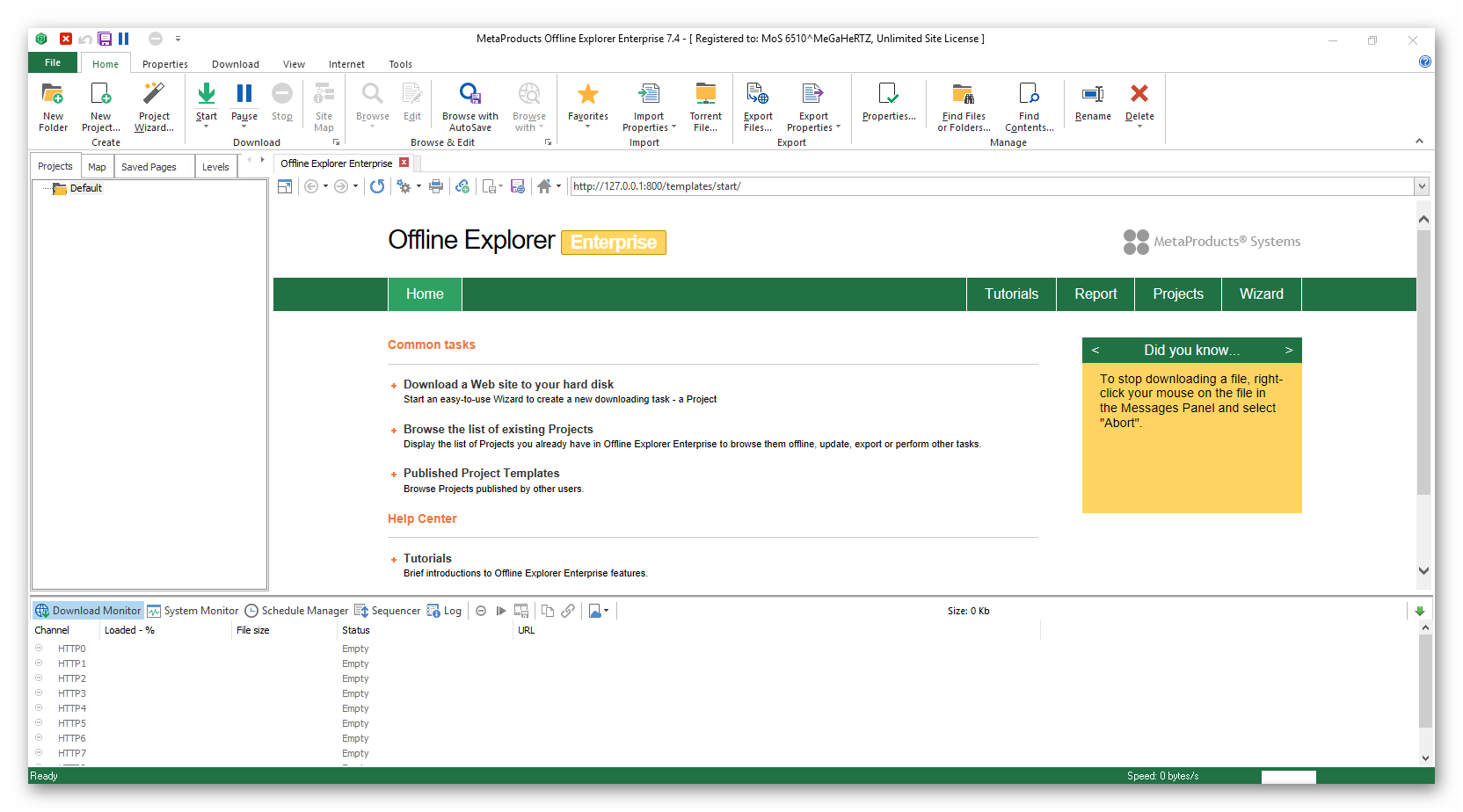
Task: Open the Schedule Manager tab
Action: (x=296, y=611)
